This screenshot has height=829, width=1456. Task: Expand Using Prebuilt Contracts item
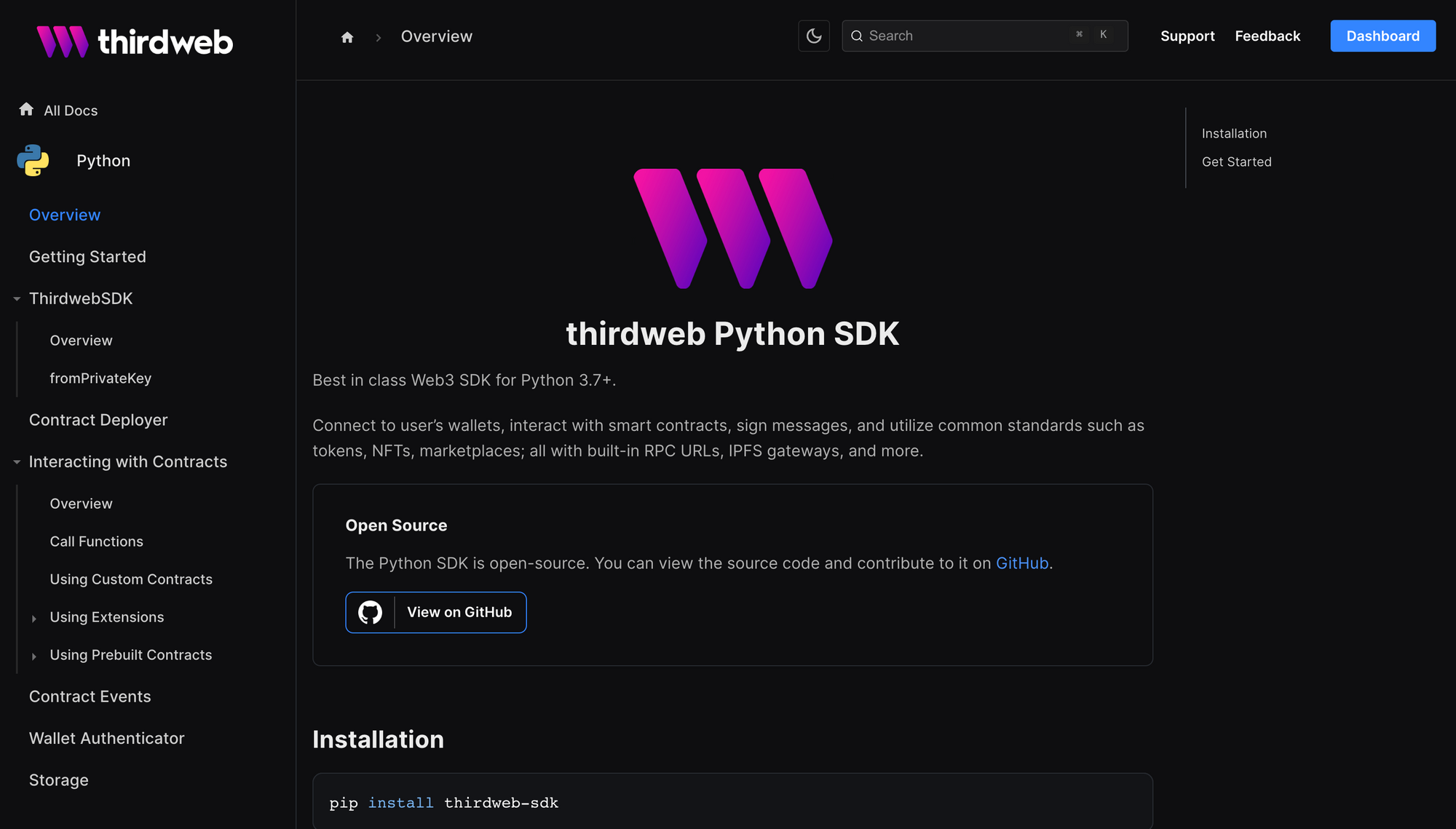[34, 656]
